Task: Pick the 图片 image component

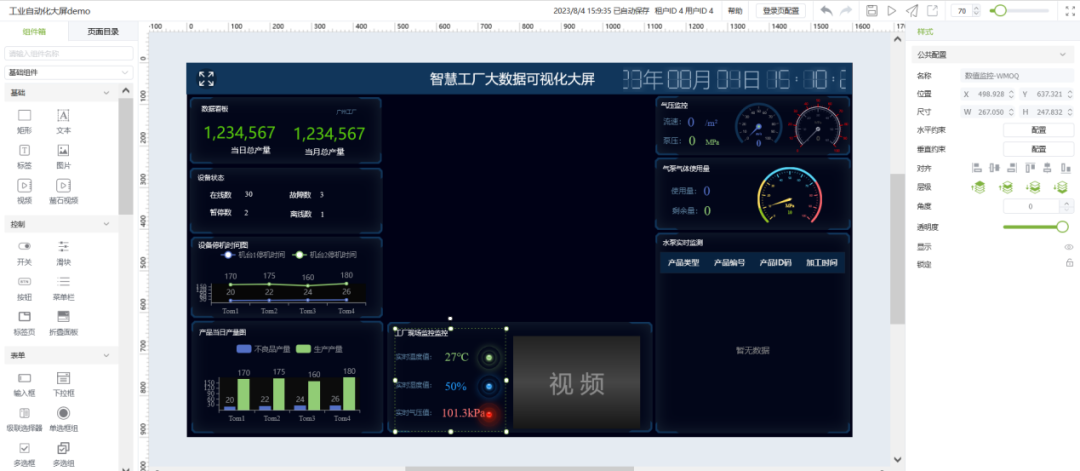Action: point(63,157)
